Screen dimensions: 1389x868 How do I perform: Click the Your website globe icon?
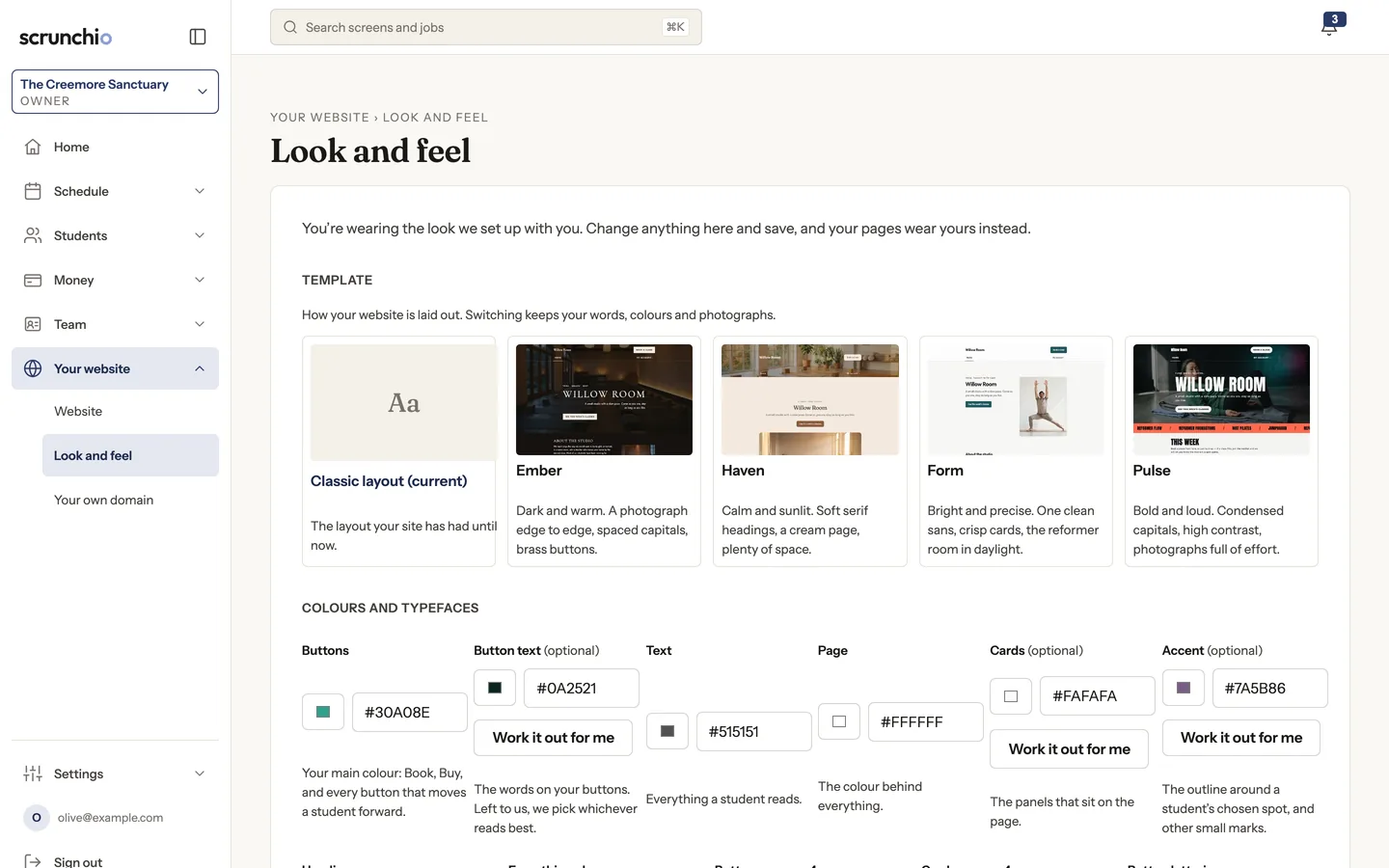tap(33, 368)
